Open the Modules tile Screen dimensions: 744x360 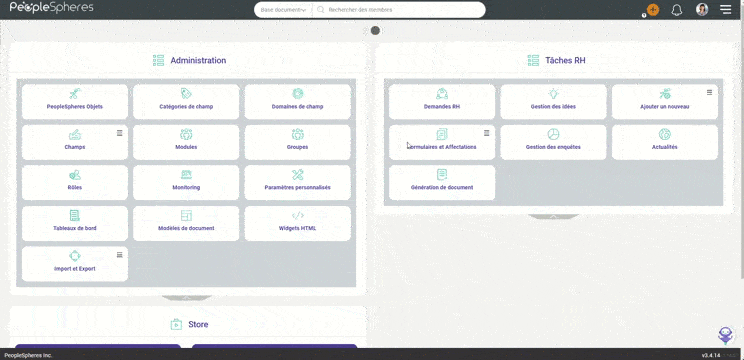pyautogui.click(x=186, y=142)
